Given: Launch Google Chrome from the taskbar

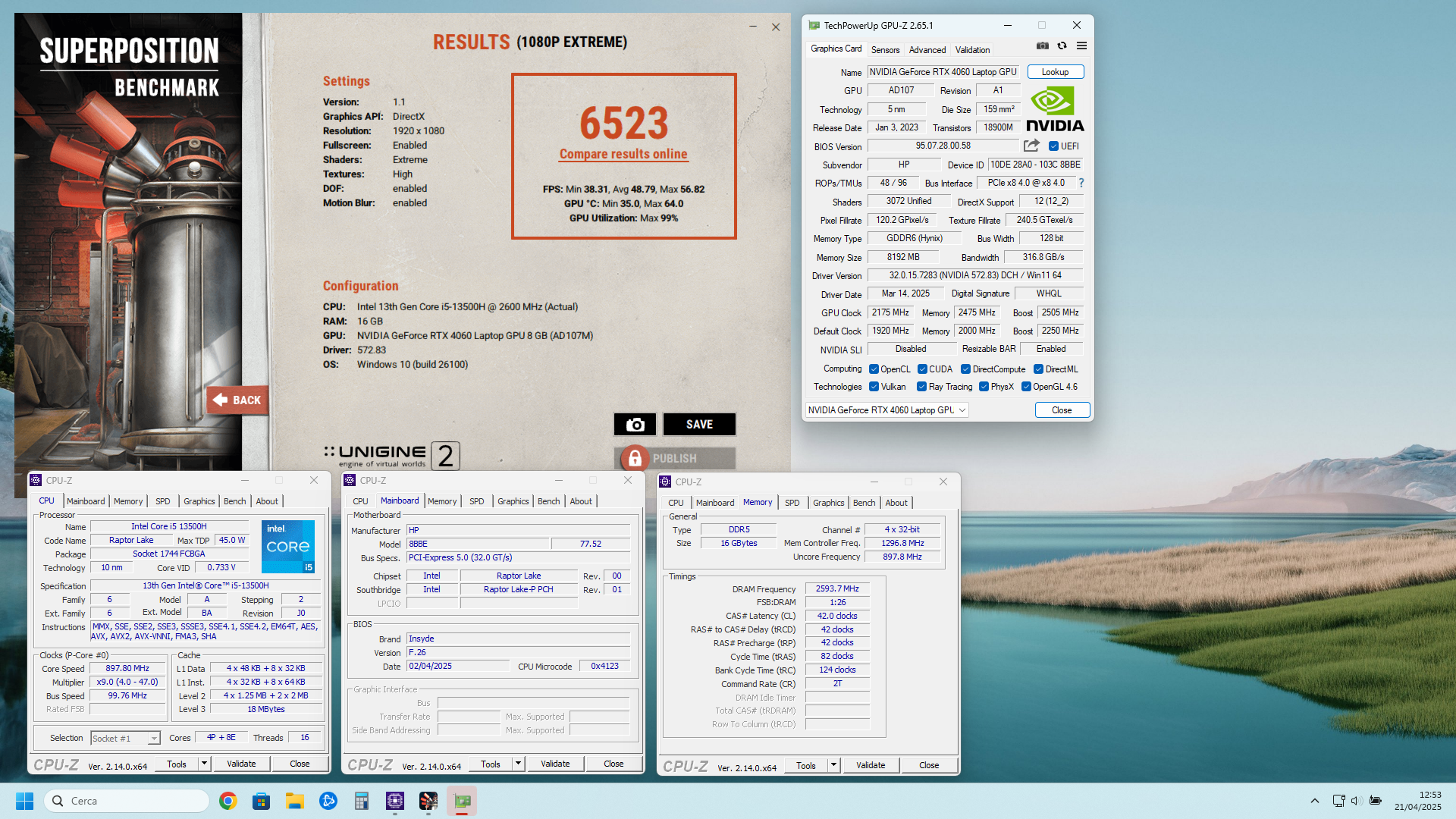Looking at the screenshot, I should 227,801.
